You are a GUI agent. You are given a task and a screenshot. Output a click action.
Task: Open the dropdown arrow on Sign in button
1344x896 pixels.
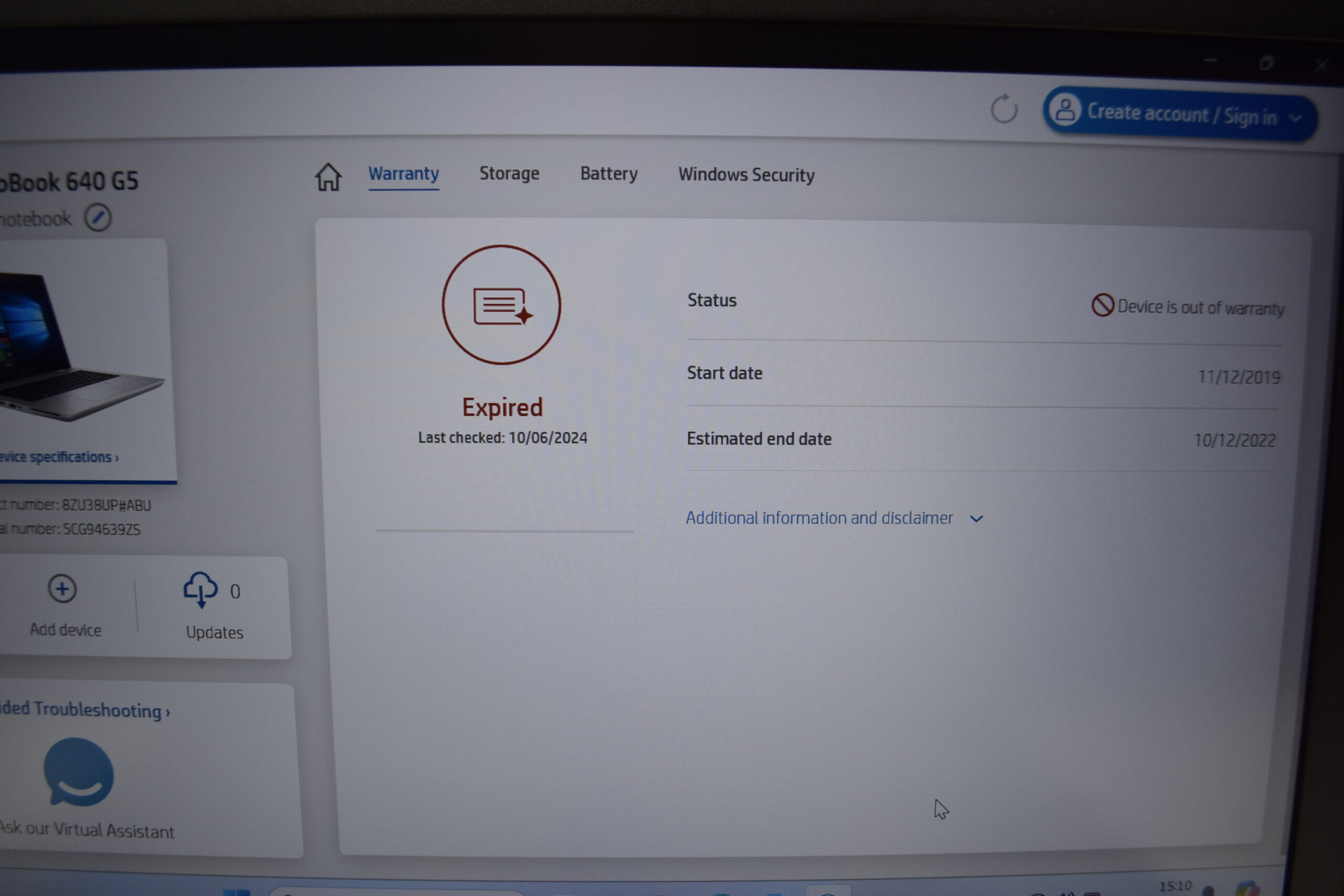tap(1296, 118)
